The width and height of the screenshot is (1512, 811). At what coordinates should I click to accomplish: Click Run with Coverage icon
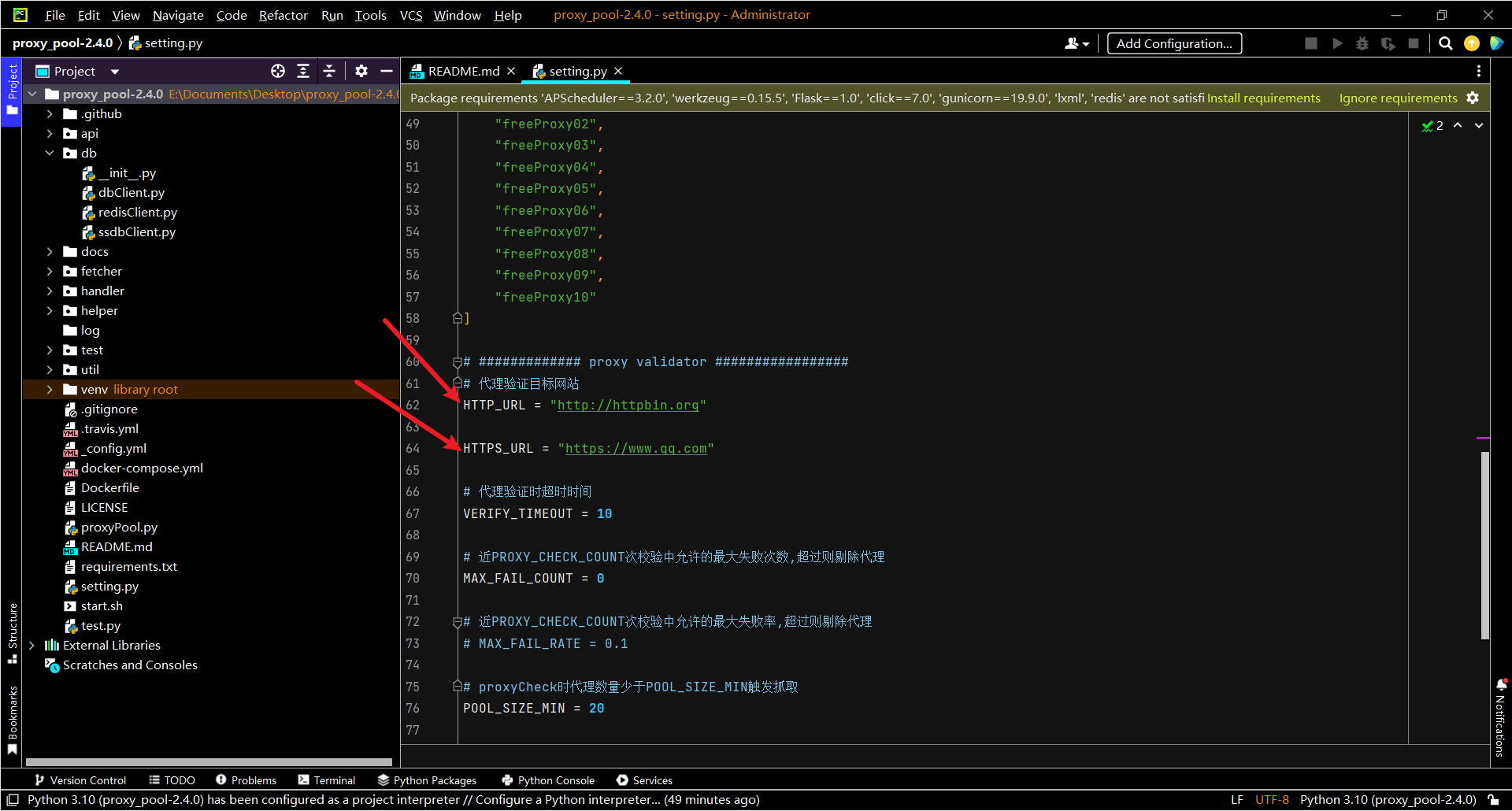1388,43
